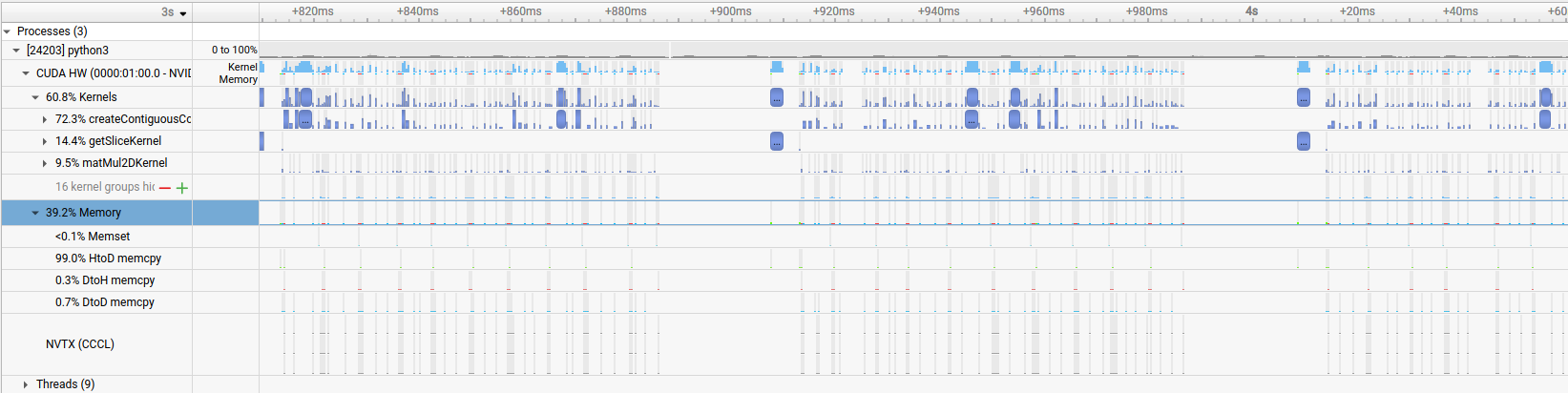Click the Kernel Memory legend label
The image size is (1568, 393).
239,73
